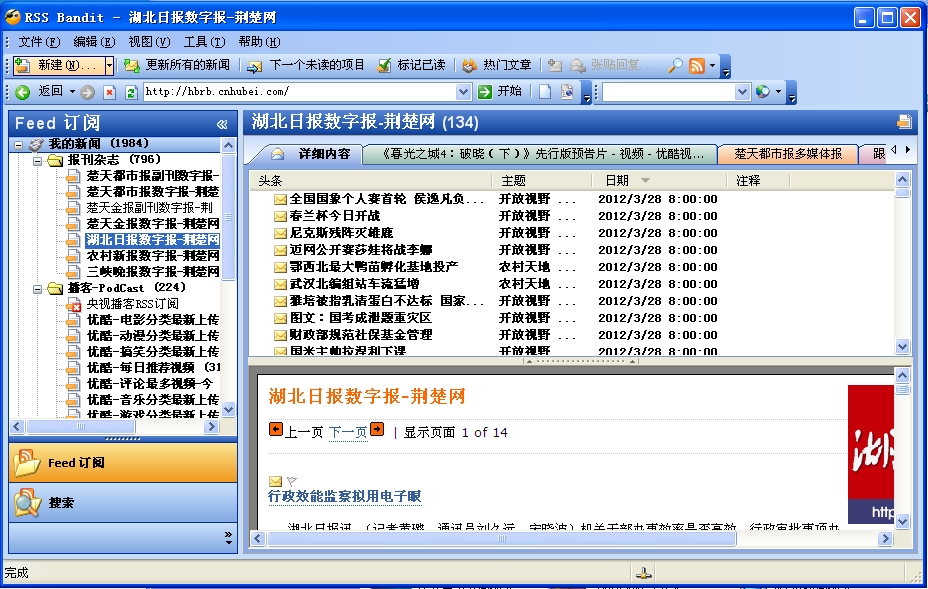Select 农村新报数字报-荆楚网 feed
Screen dimensions: 928x589
click(x=153, y=256)
